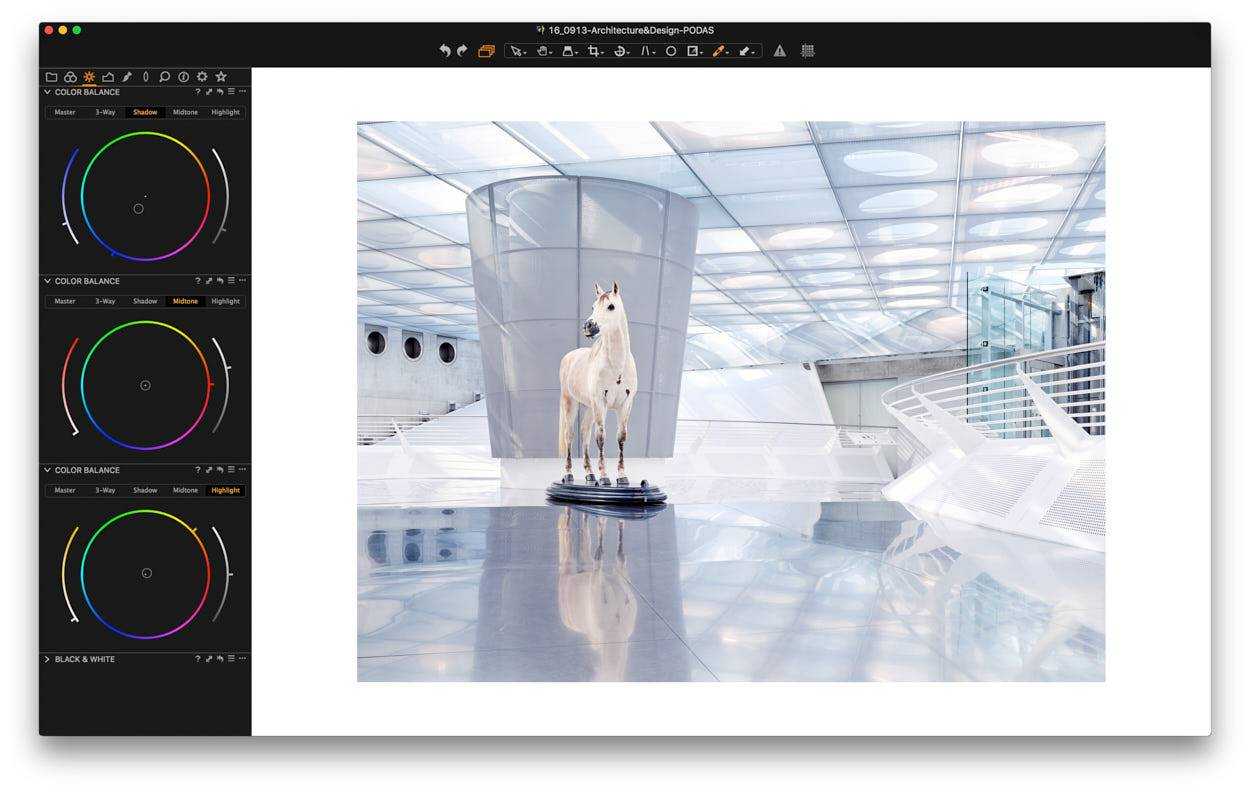Open the Color tool tab with three circles
This screenshot has height=792, width=1250.
click(70, 77)
